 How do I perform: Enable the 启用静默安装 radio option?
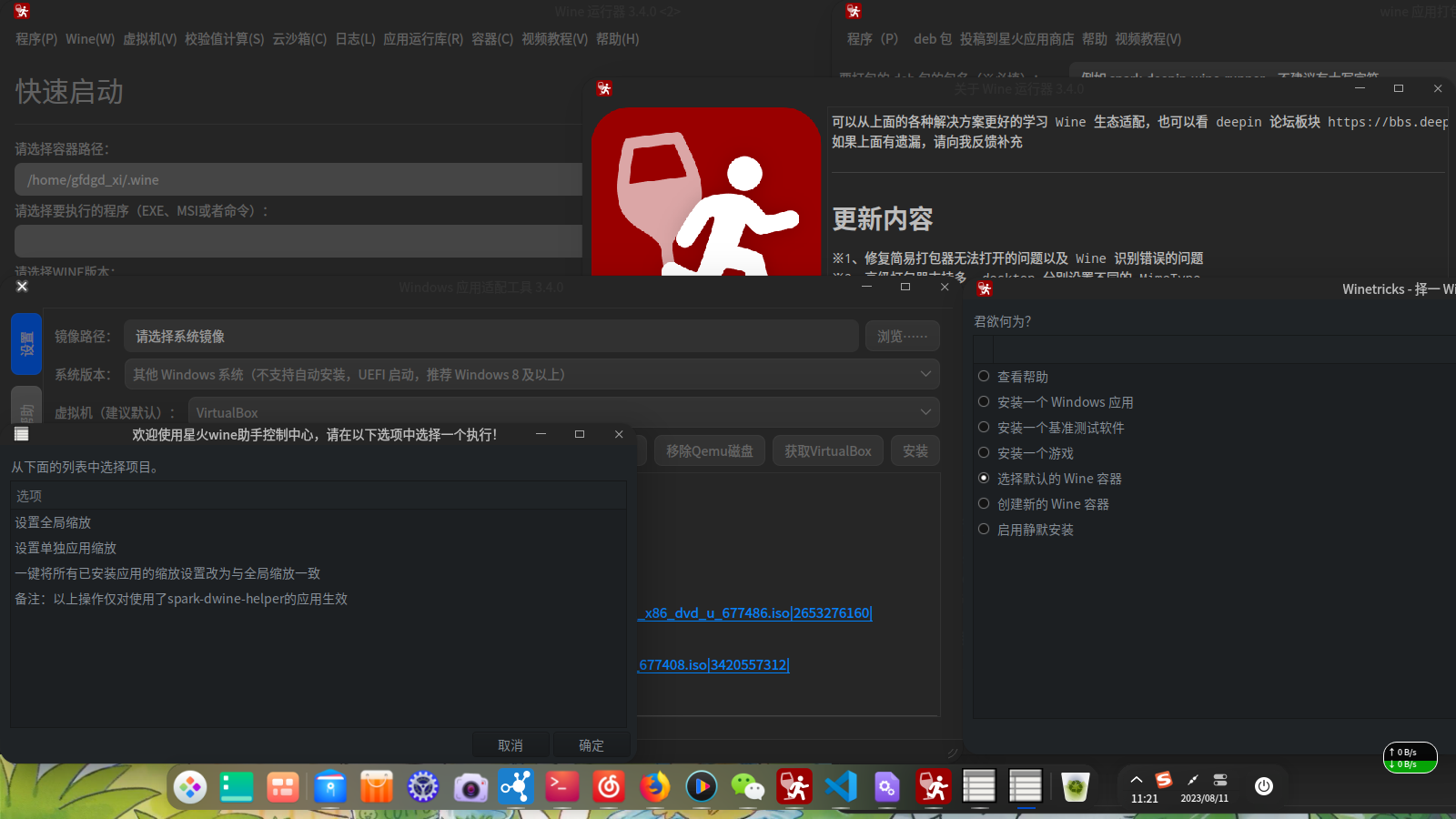984,529
